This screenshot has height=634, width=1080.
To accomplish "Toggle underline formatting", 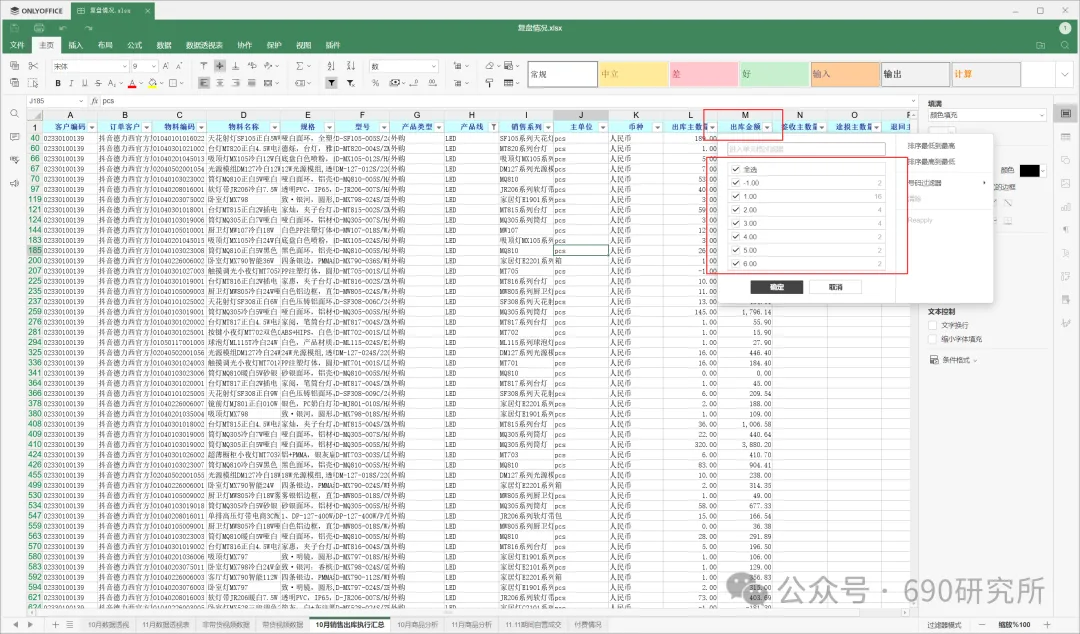I will coord(84,83).
